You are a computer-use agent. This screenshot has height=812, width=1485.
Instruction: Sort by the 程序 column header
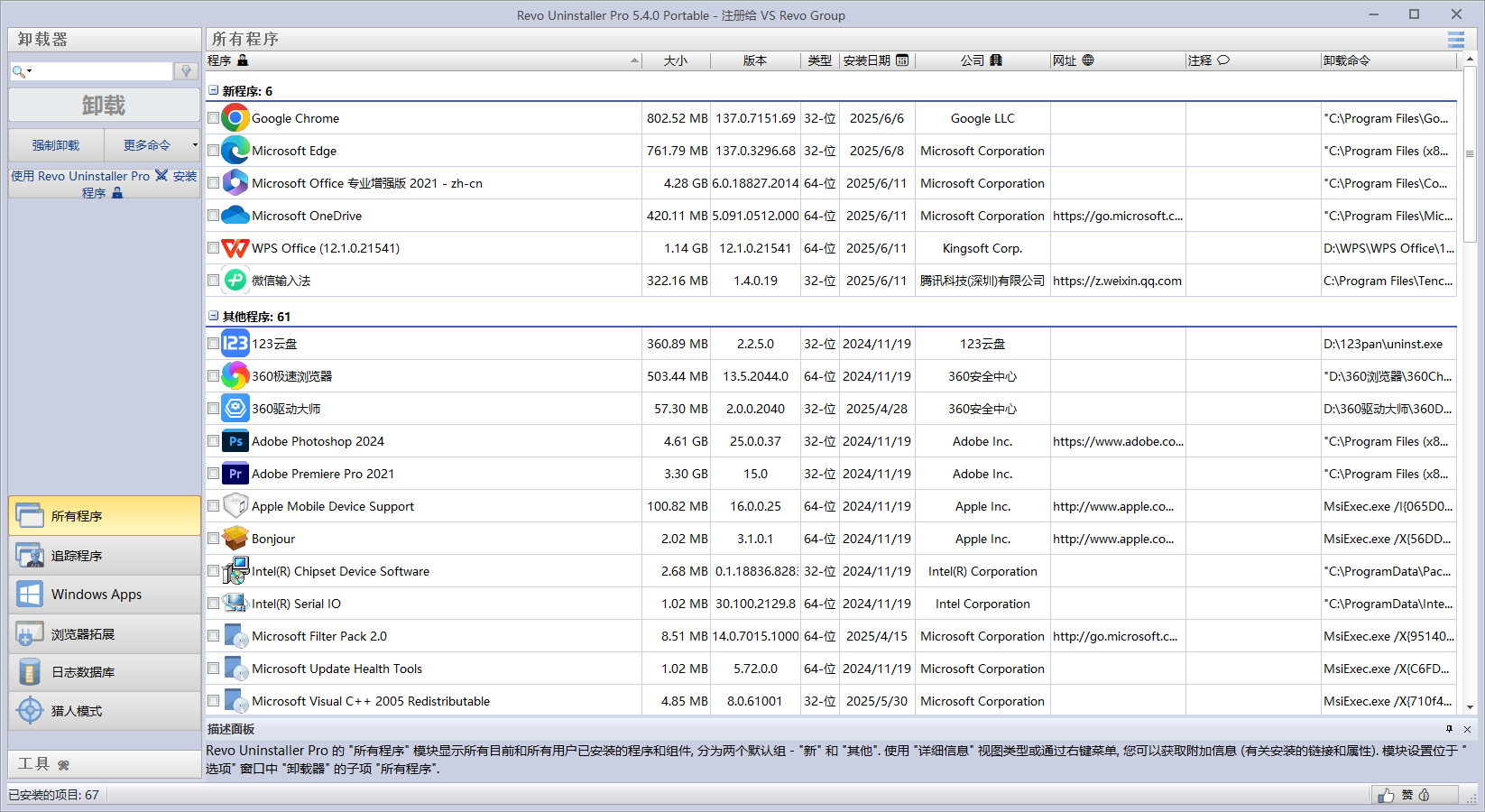(423, 60)
